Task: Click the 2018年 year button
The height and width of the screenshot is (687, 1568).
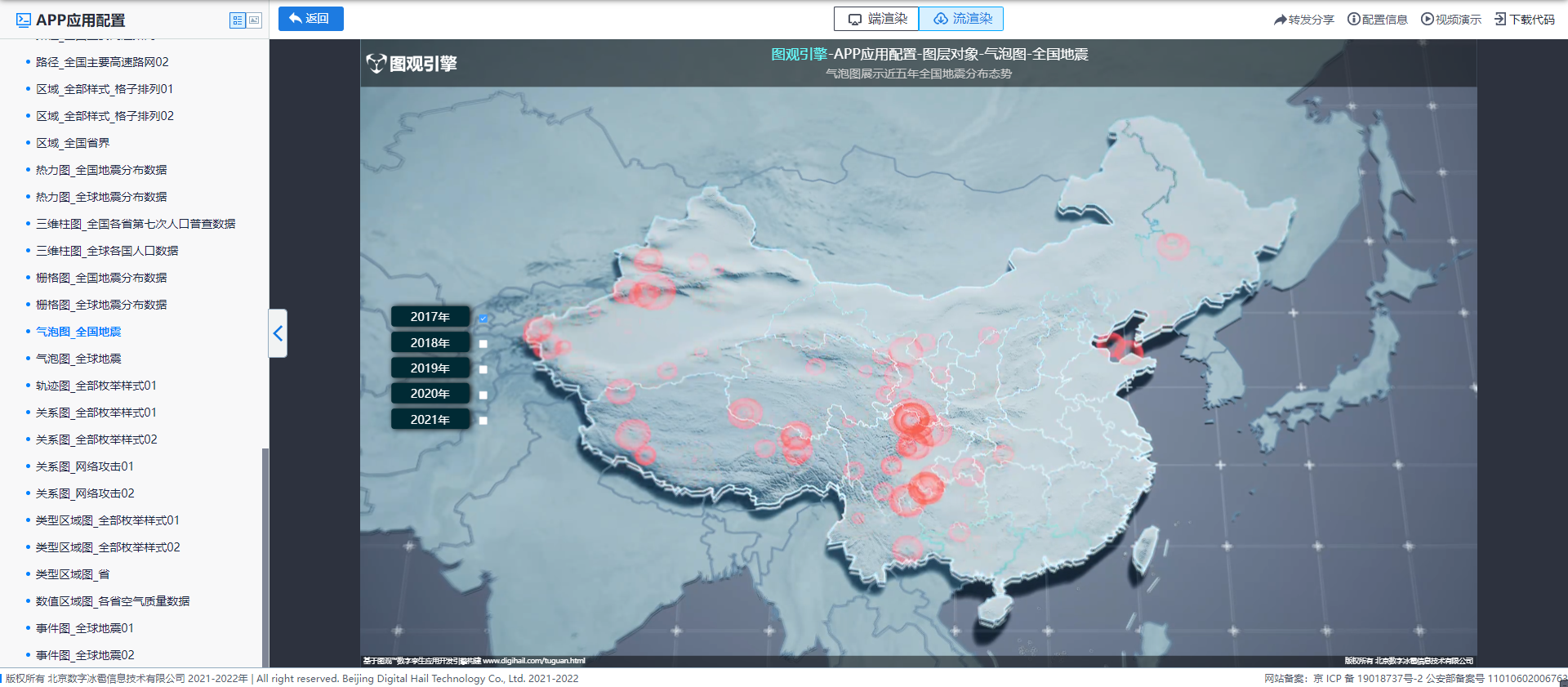Action: coord(430,343)
